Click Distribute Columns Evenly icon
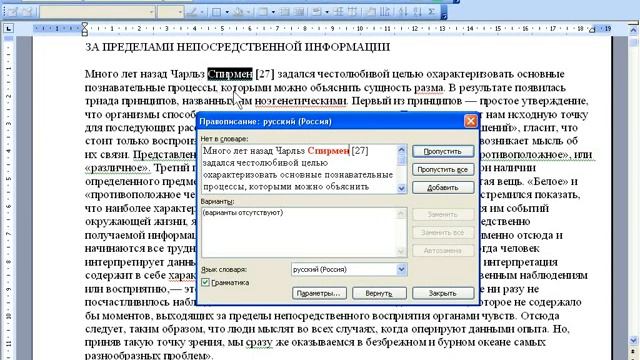The width and height of the screenshot is (640, 360). 352,12
